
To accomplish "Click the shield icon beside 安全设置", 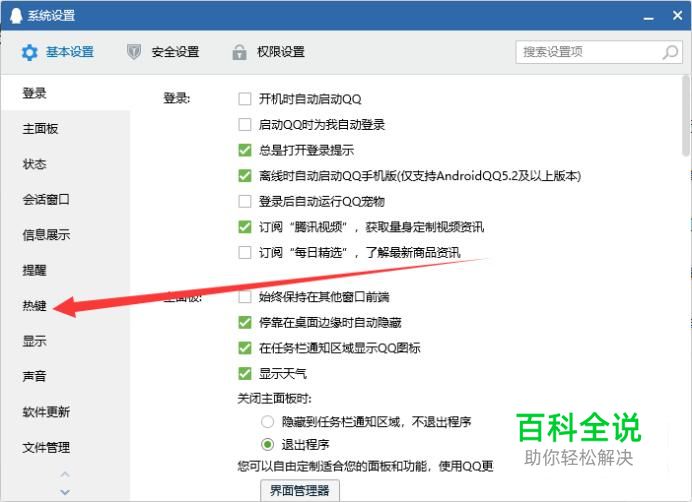I will (134, 52).
